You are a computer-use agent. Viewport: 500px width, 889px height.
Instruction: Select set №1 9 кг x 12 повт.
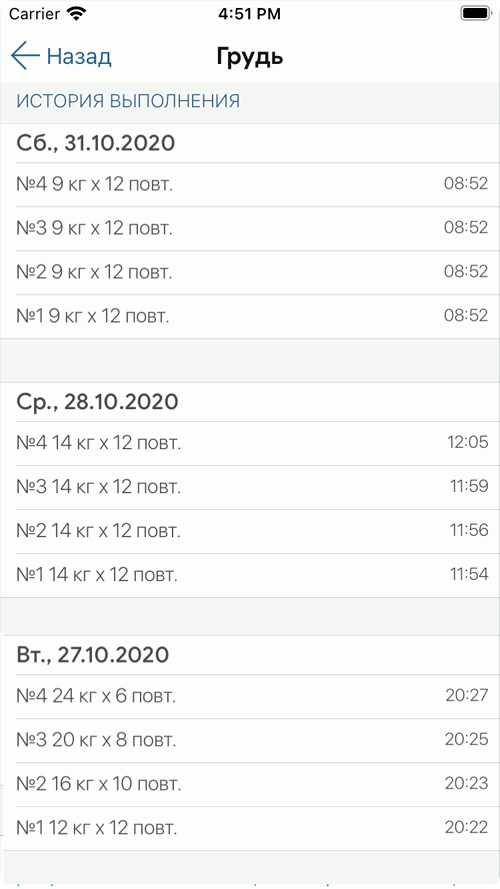[x=250, y=316]
